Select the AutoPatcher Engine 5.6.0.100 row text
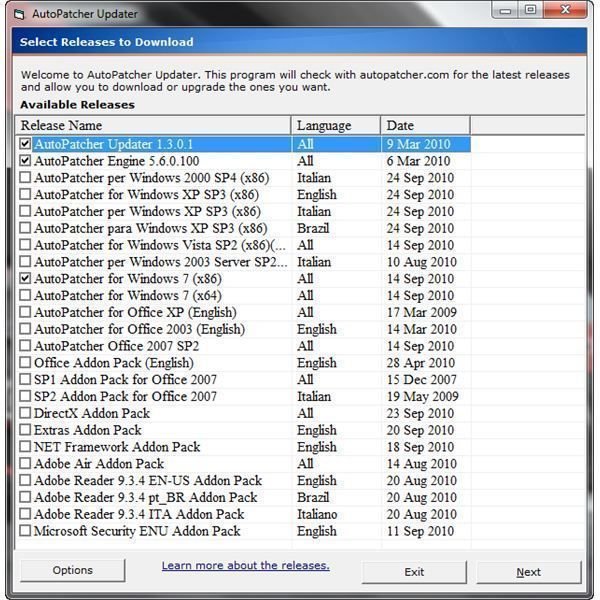This screenshot has height=600, width=600. 117,161
